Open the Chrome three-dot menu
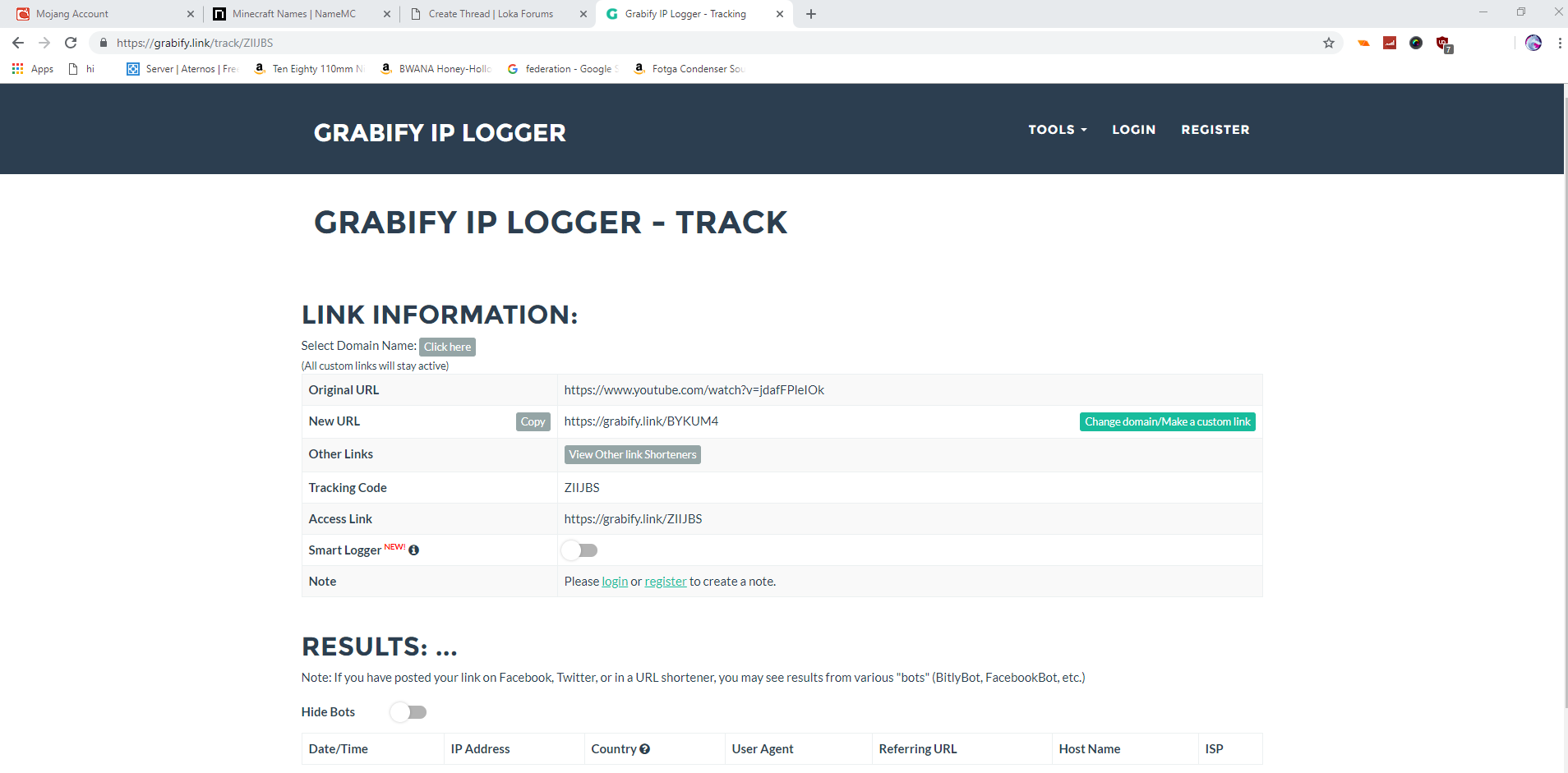Screen dimensions: 1568x773 tap(1559, 43)
